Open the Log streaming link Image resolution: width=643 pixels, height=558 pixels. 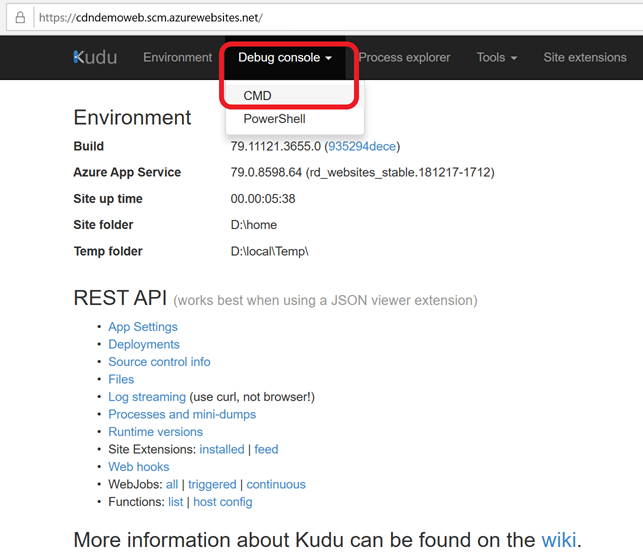[x=147, y=397]
